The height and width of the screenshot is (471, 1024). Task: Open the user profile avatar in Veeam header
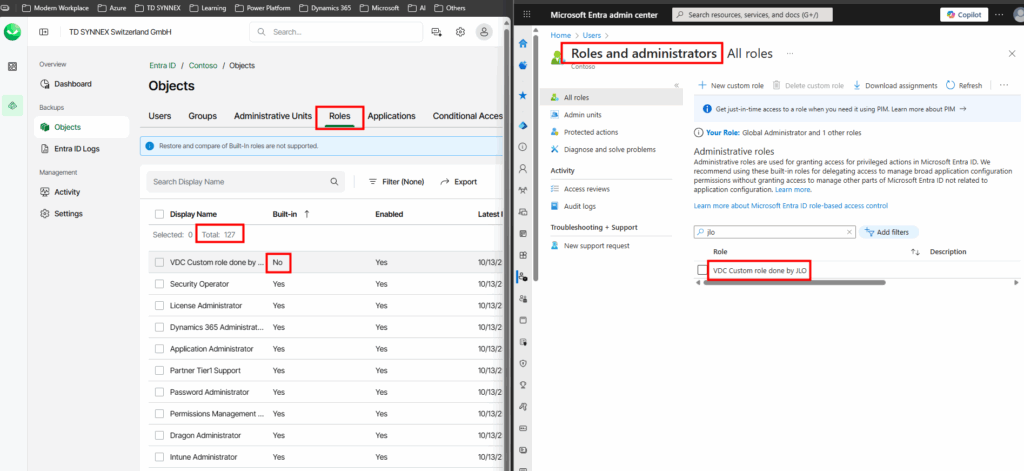(484, 32)
